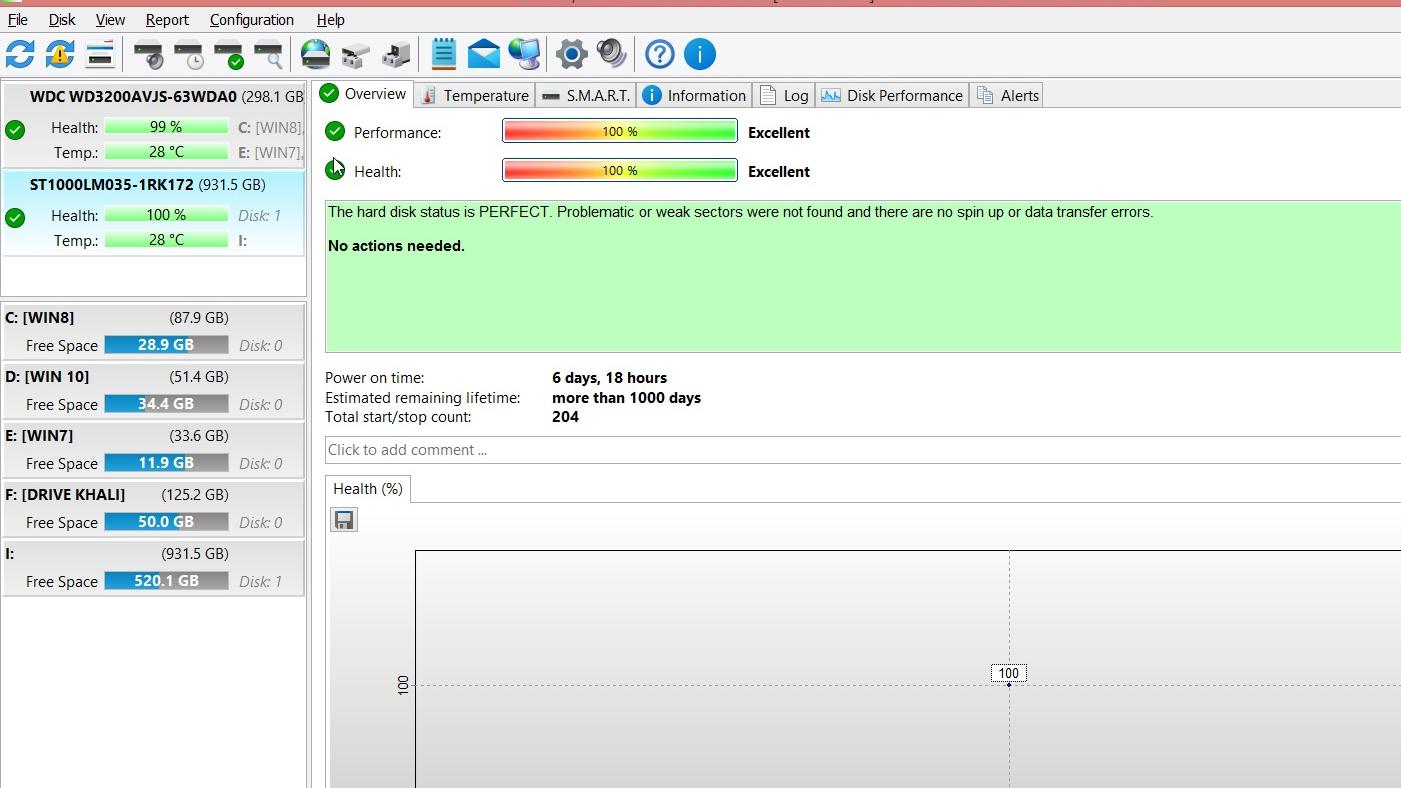Click the email envelope toolbar icon

484,54
